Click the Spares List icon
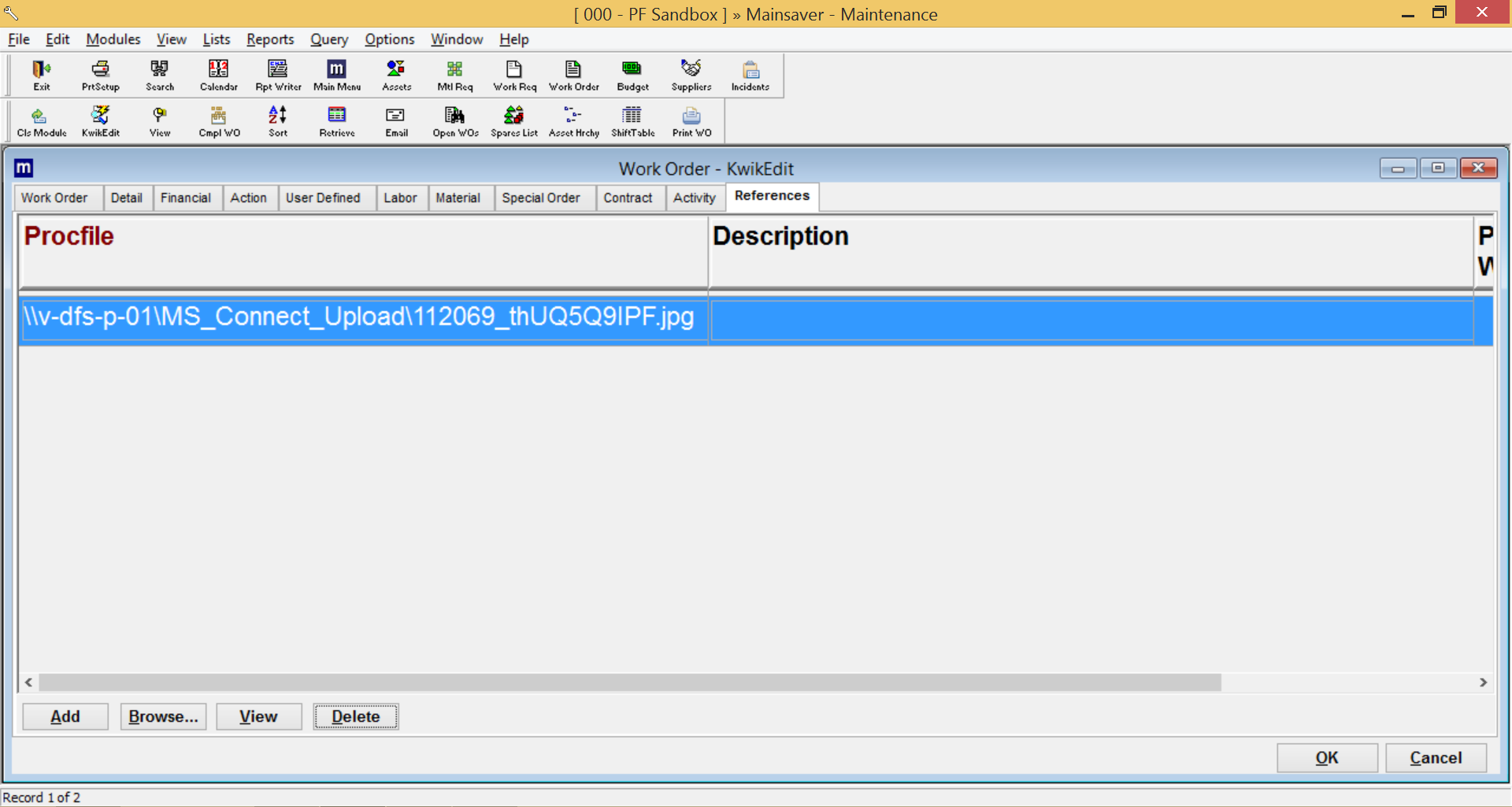This screenshot has height=807, width=1512. [x=513, y=121]
